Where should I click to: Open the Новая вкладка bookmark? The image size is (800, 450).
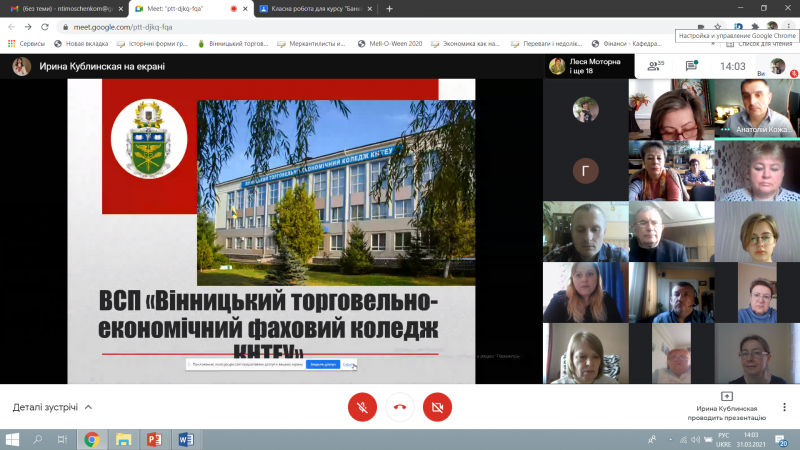click(x=81, y=44)
